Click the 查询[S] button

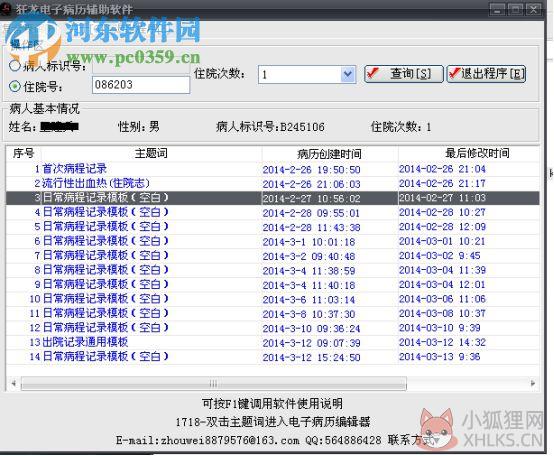tap(403, 74)
